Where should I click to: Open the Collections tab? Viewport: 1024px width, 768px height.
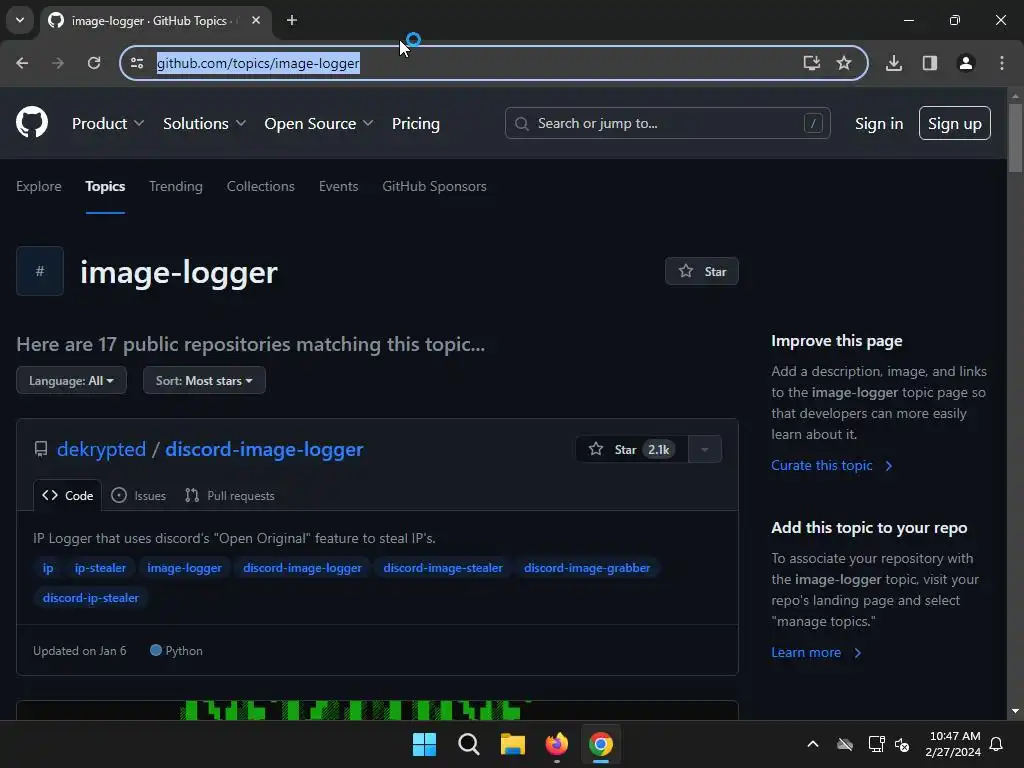pyautogui.click(x=261, y=186)
